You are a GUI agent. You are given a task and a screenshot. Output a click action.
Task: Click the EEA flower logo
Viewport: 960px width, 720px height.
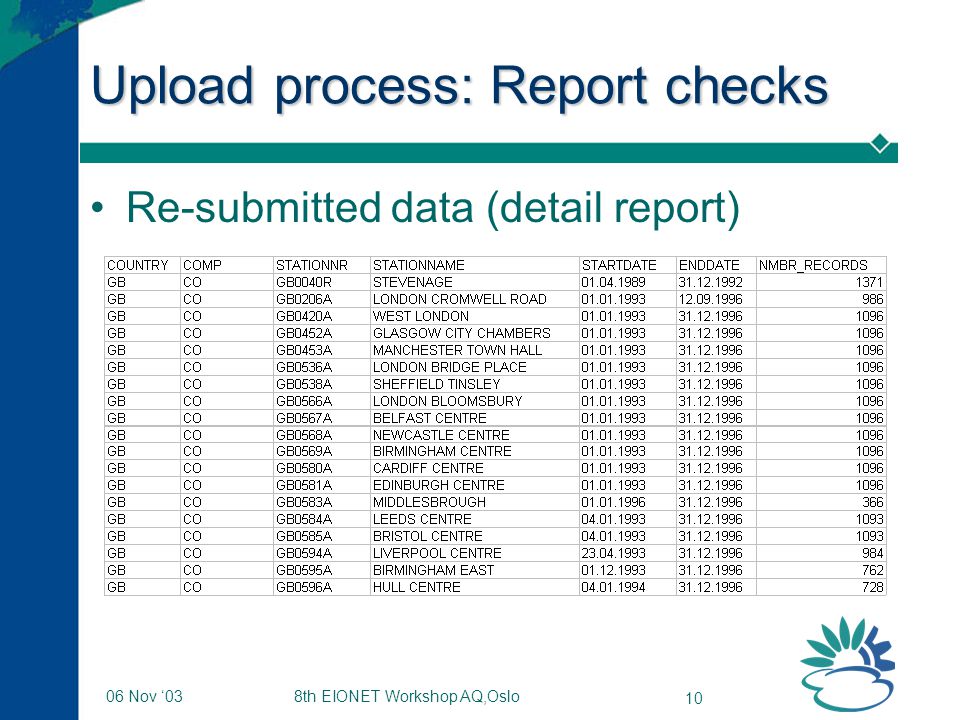847,664
